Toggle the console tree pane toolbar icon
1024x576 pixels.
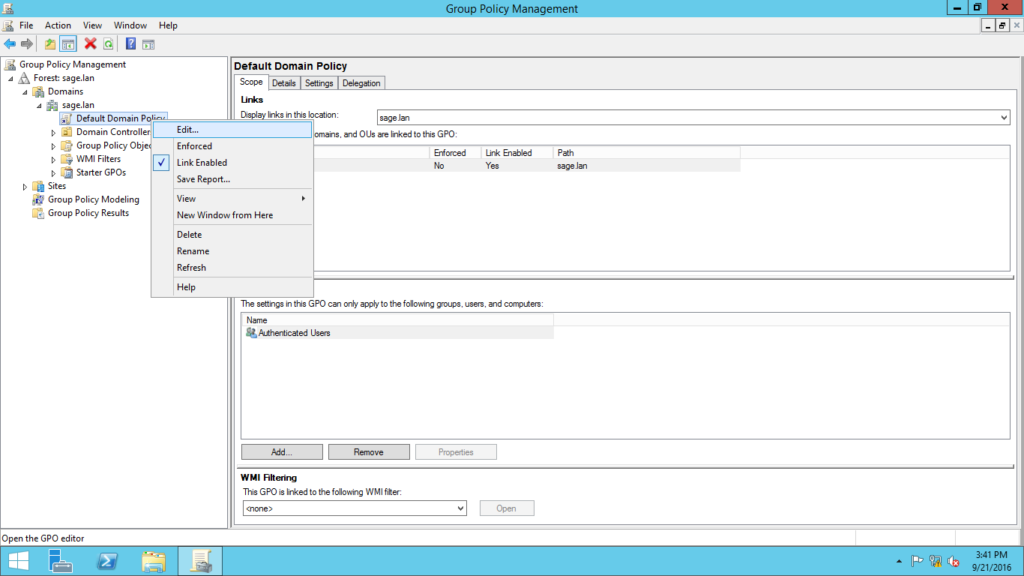[x=68, y=44]
